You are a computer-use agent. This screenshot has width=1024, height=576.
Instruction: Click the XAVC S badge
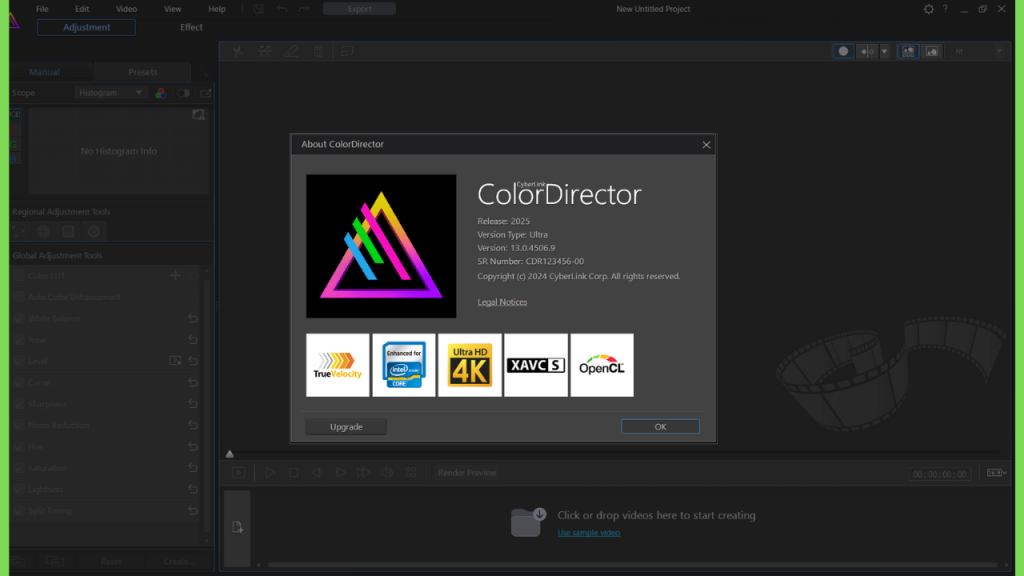tap(536, 365)
